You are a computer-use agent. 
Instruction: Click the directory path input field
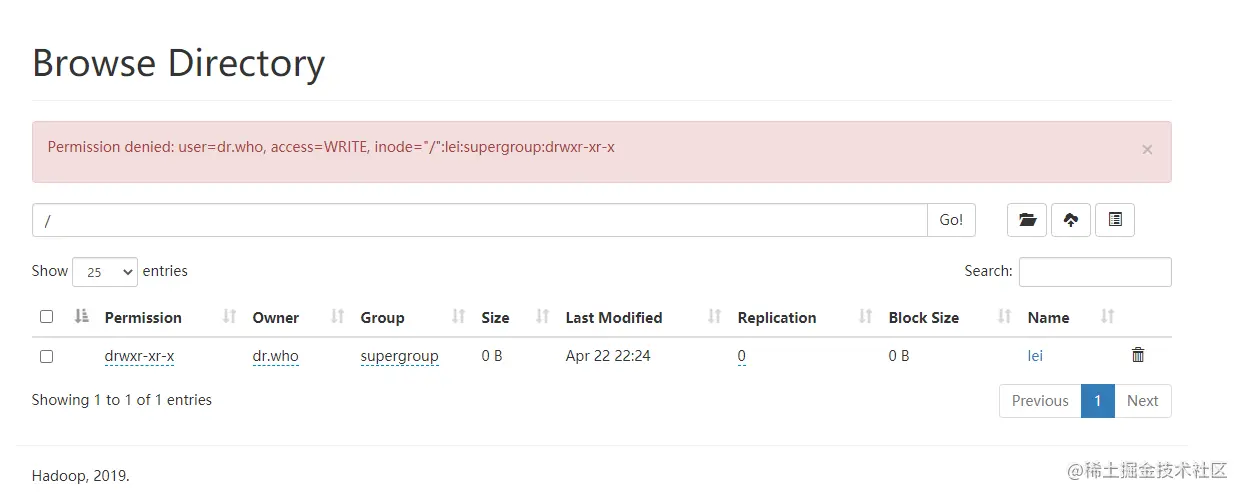pos(480,220)
